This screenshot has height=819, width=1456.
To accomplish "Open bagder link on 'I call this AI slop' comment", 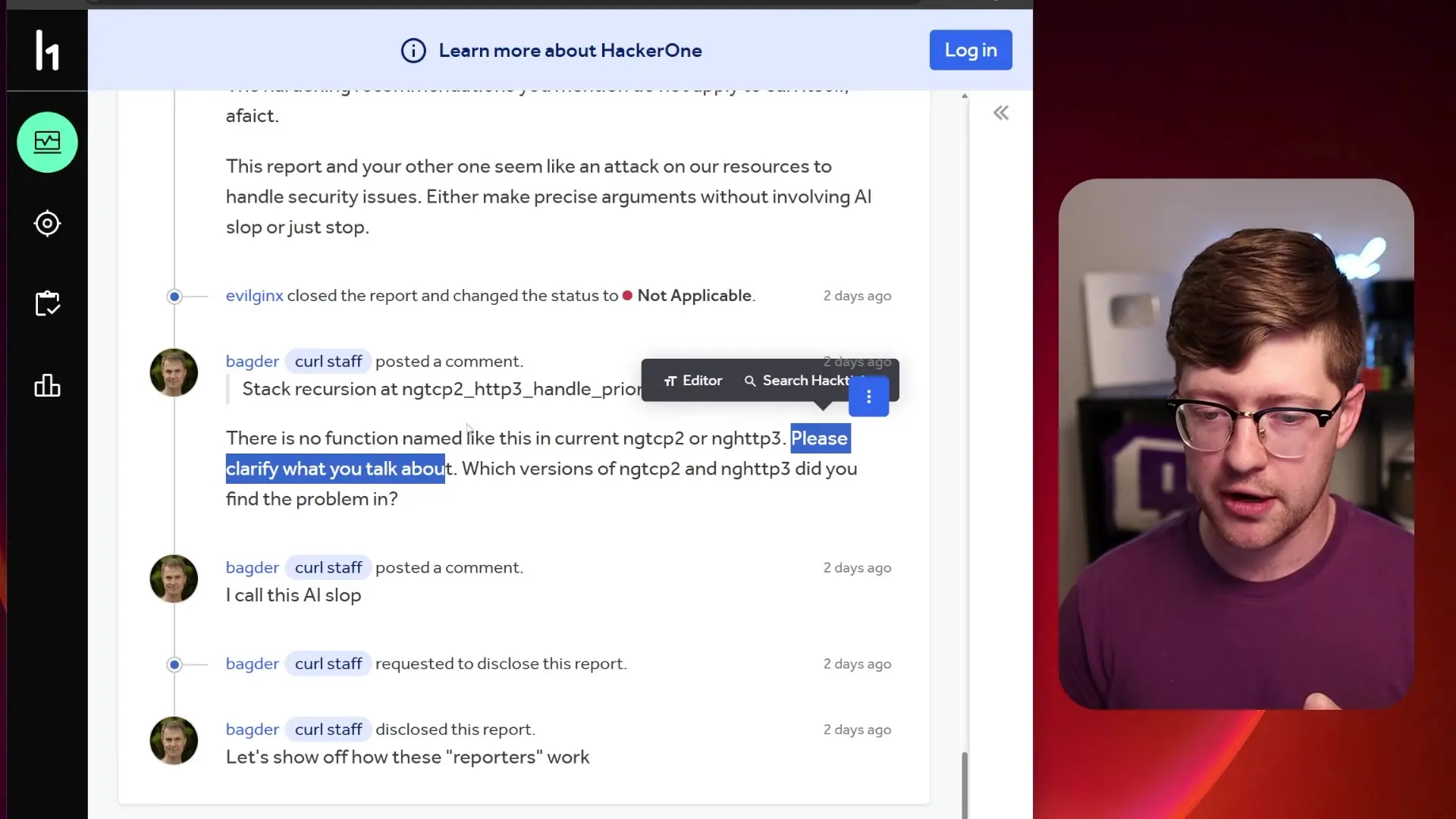I will coord(252,568).
